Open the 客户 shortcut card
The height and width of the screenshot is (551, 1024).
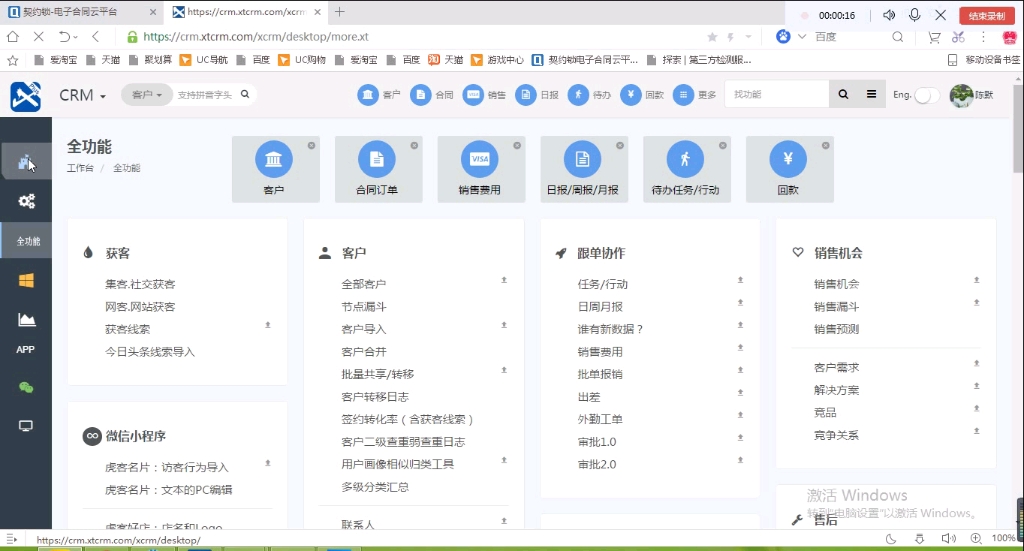click(x=276, y=169)
